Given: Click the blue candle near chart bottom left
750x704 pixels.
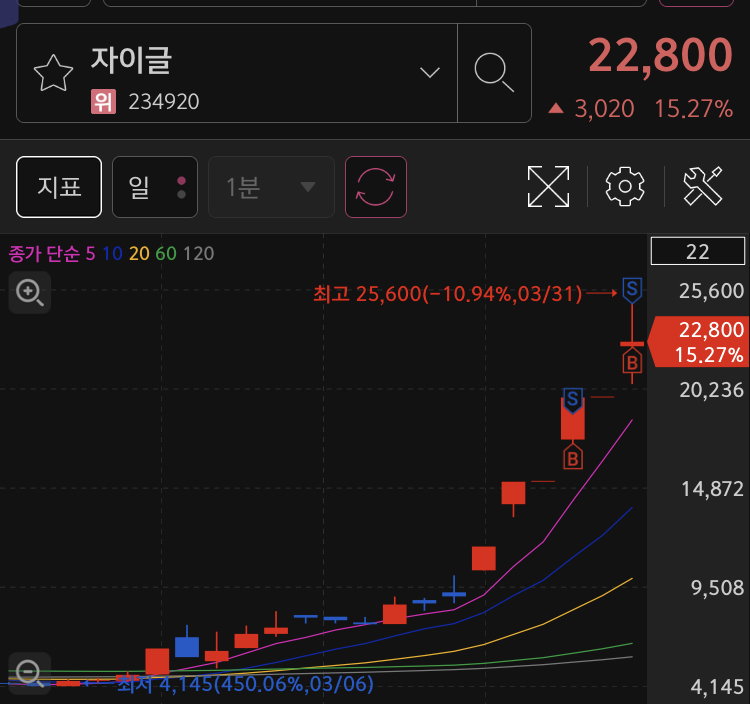Looking at the screenshot, I should (187, 646).
